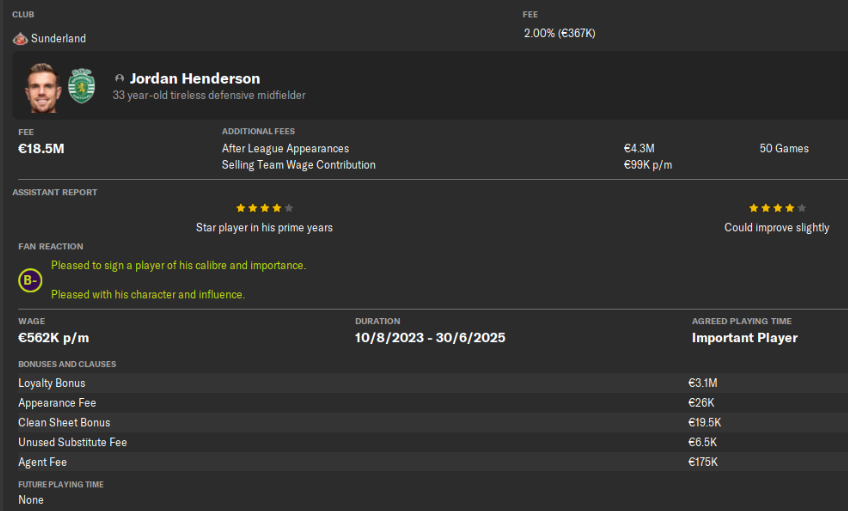Click the contract duration dates
The height and width of the screenshot is (511, 848).
tap(430, 338)
